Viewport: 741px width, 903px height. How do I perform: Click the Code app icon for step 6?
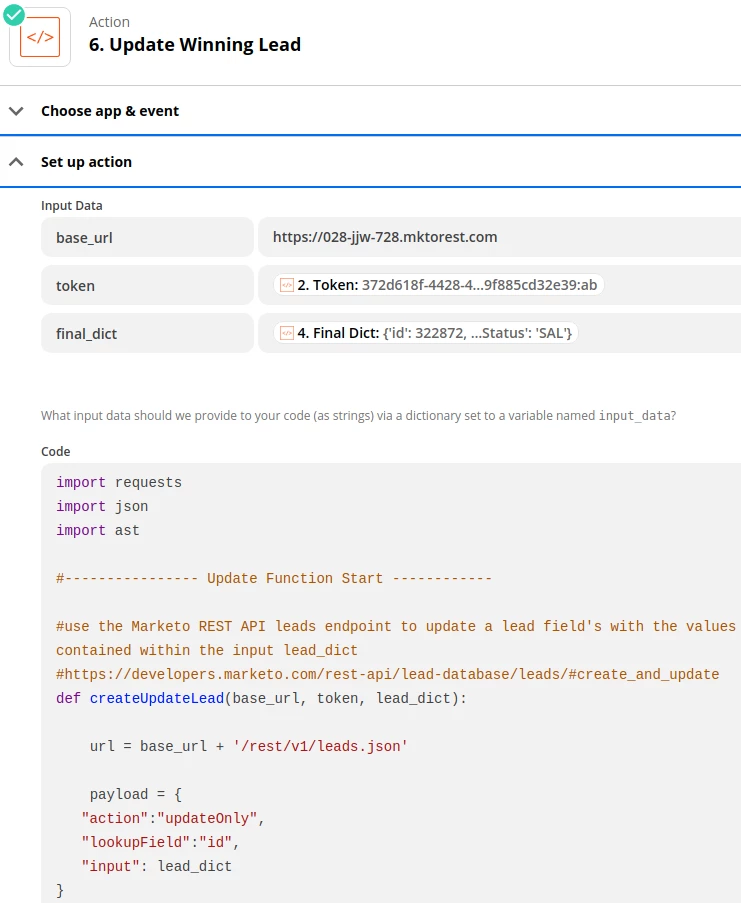point(40,37)
